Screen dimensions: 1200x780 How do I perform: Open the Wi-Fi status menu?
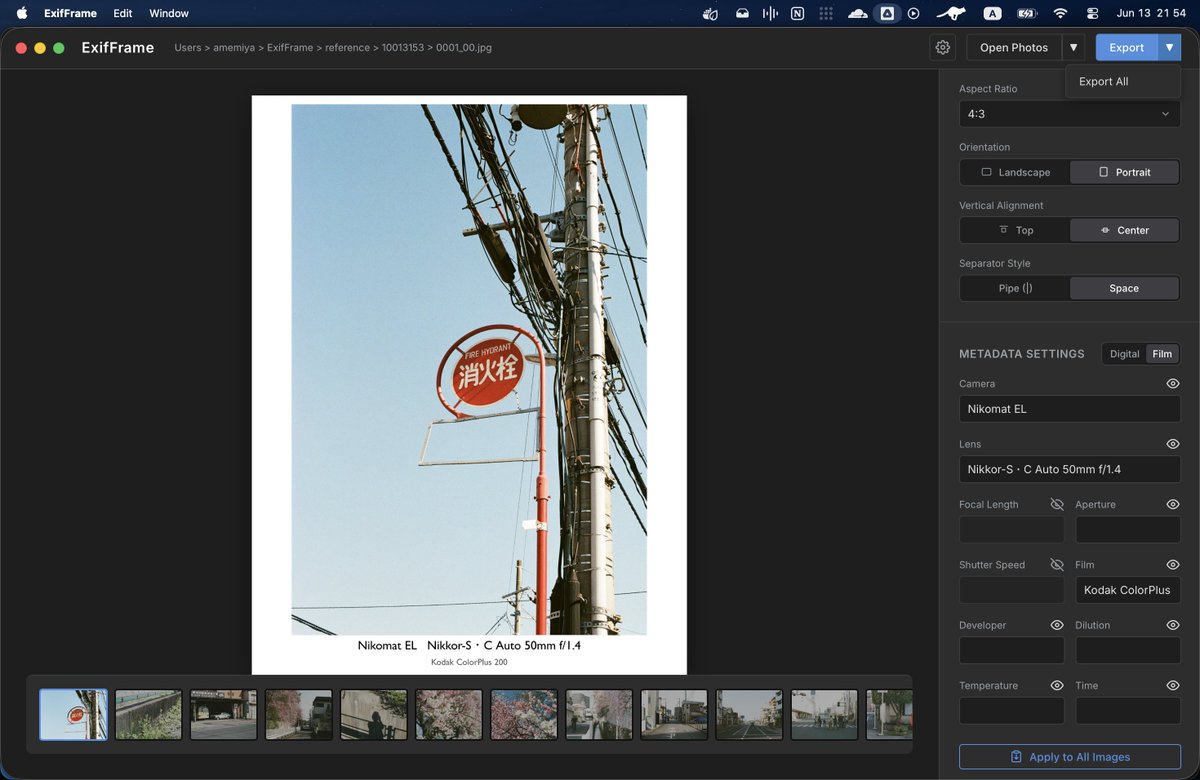tap(1060, 13)
